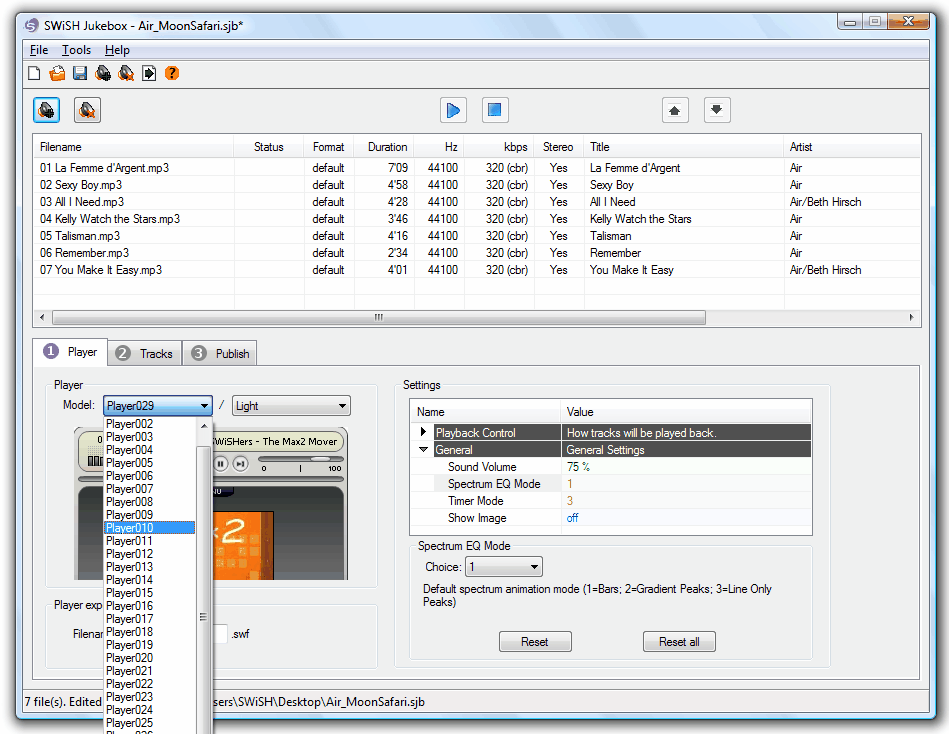The image size is (949, 734).
Task: Open the Tools menu
Action: pos(76,50)
